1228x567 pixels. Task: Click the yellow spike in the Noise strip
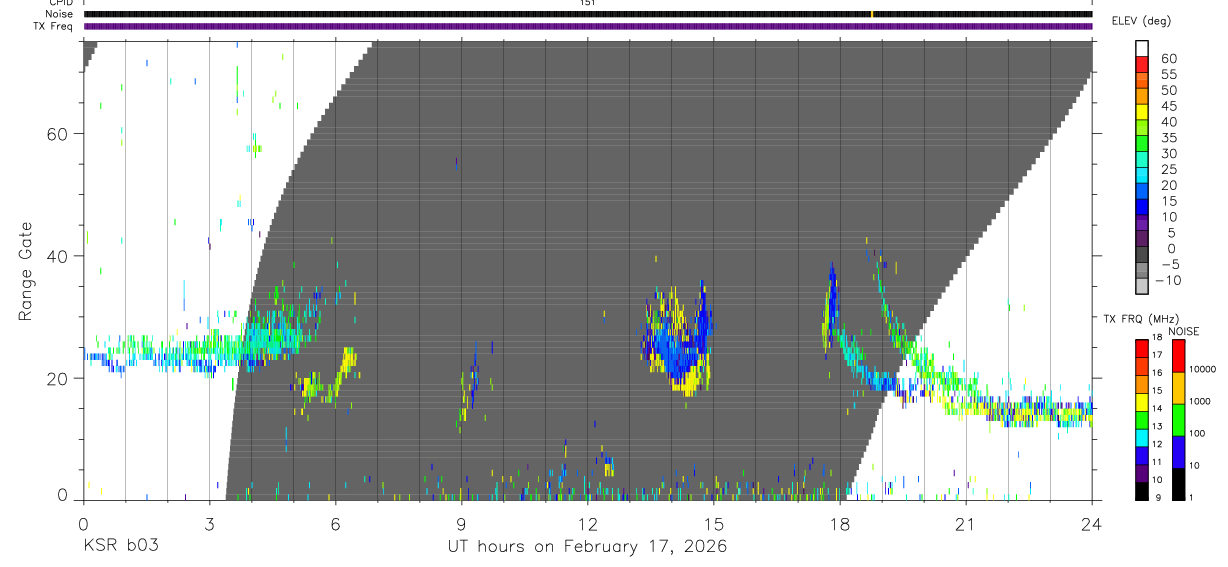pyautogui.click(x=872, y=14)
